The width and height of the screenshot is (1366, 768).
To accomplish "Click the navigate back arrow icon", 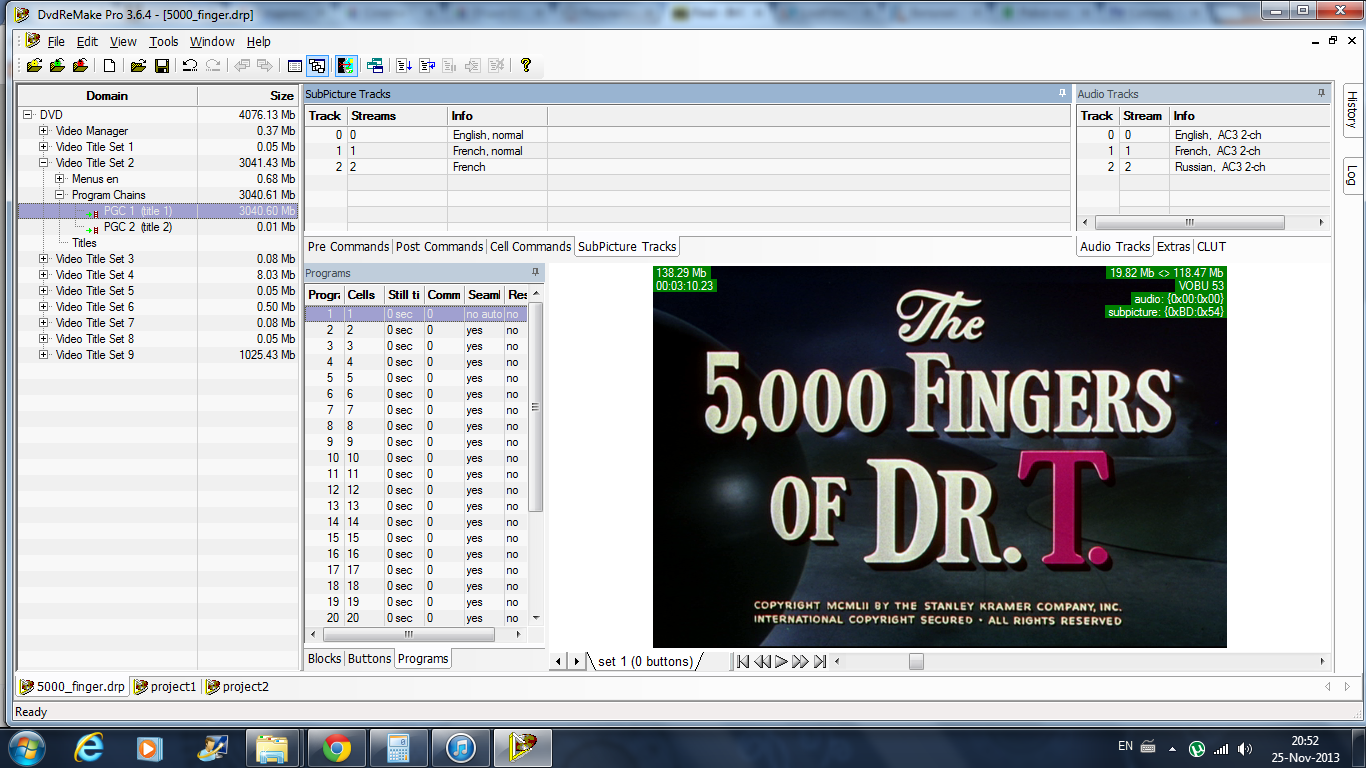I will 242,66.
